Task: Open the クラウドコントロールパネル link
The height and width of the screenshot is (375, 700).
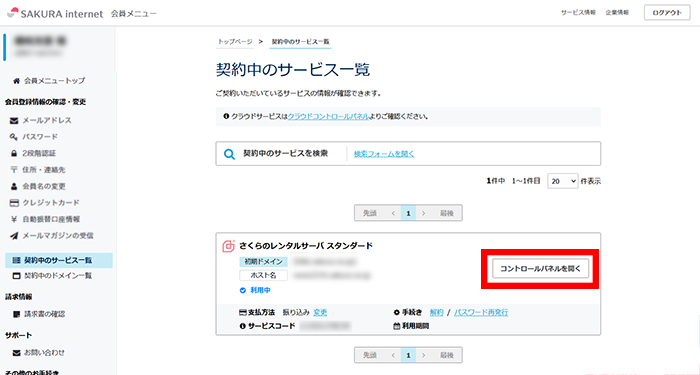Action: pyautogui.click(x=328, y=117)
